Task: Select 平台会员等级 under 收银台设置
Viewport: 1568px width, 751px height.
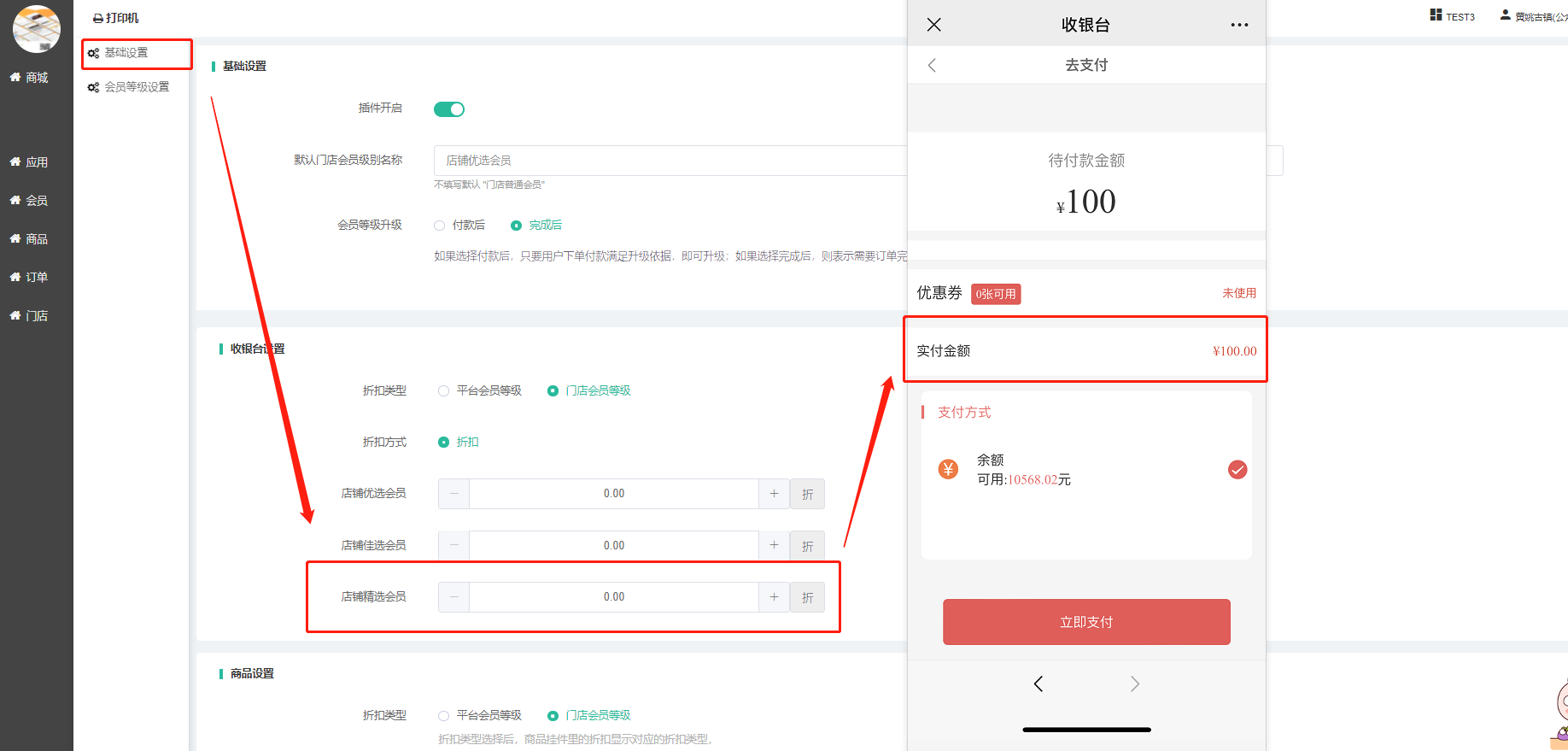Action: 444,391
